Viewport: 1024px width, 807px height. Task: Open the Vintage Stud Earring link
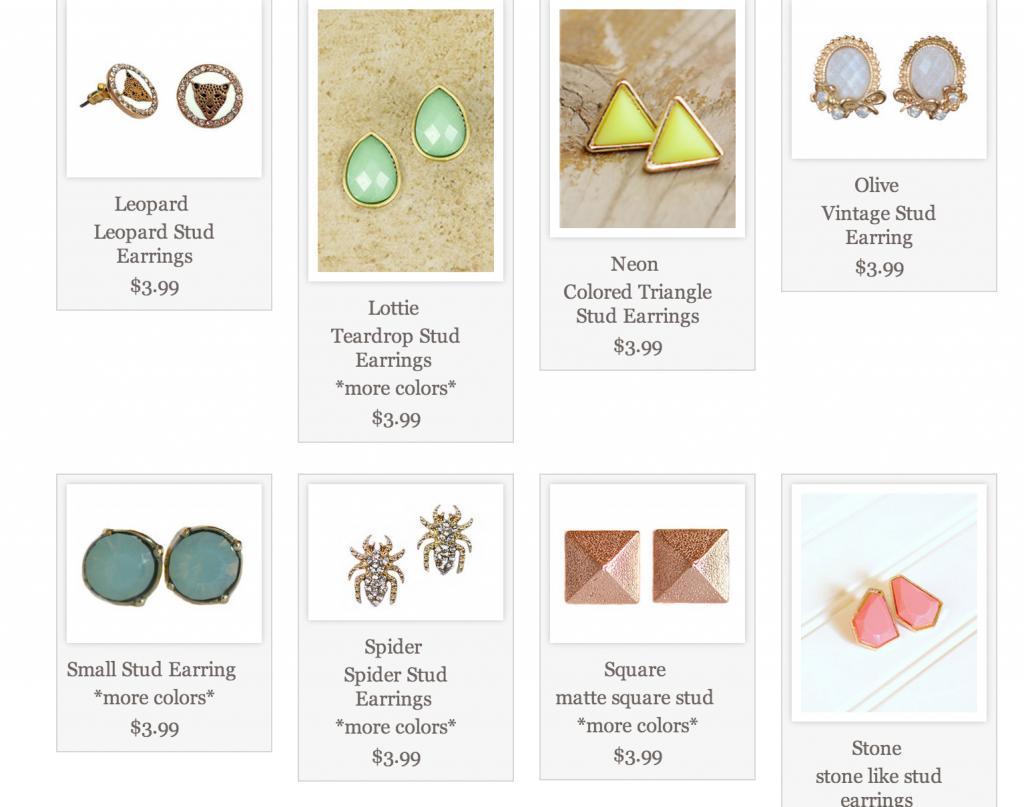(878, 225)
